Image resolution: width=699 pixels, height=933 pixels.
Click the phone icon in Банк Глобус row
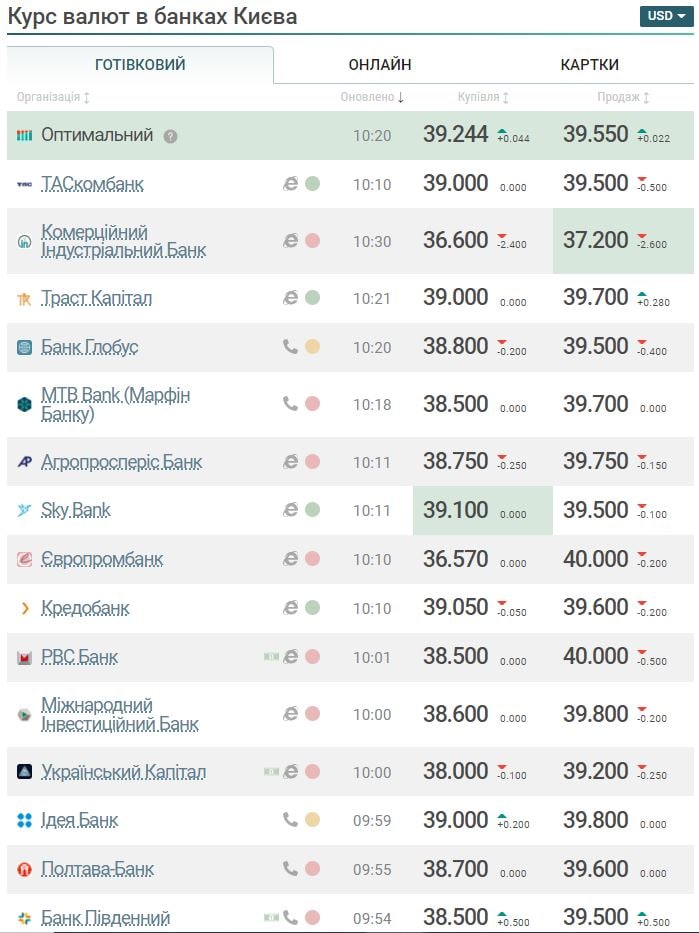pyautogui.click(x=290, y=347)
